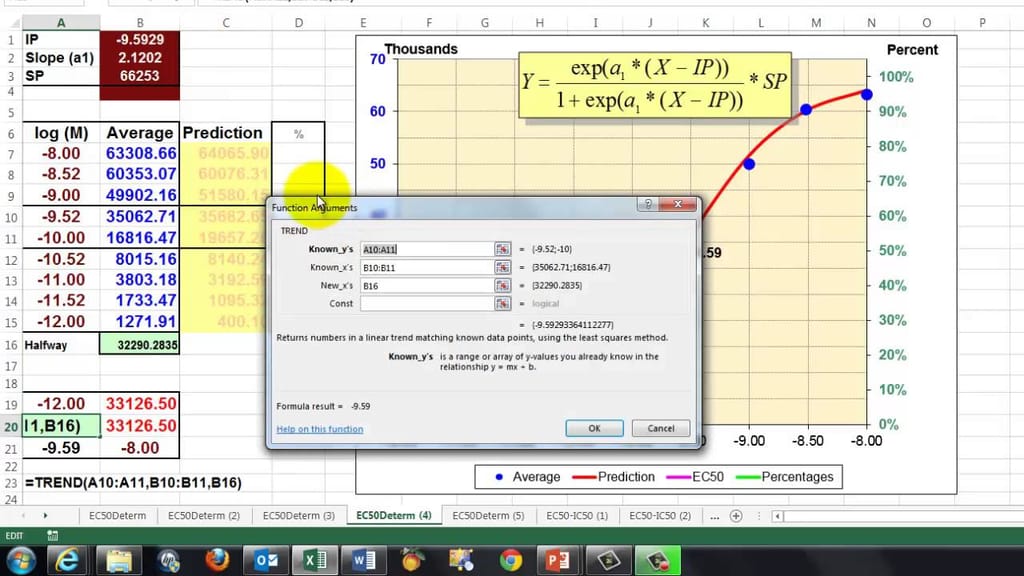Cancel the TREND function dialog
Viewport: 1024px width, 576px height.
pos(660,428)
